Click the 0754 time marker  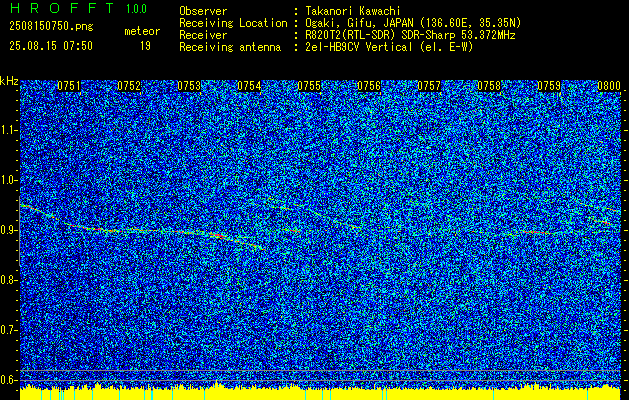click(249, 86)
